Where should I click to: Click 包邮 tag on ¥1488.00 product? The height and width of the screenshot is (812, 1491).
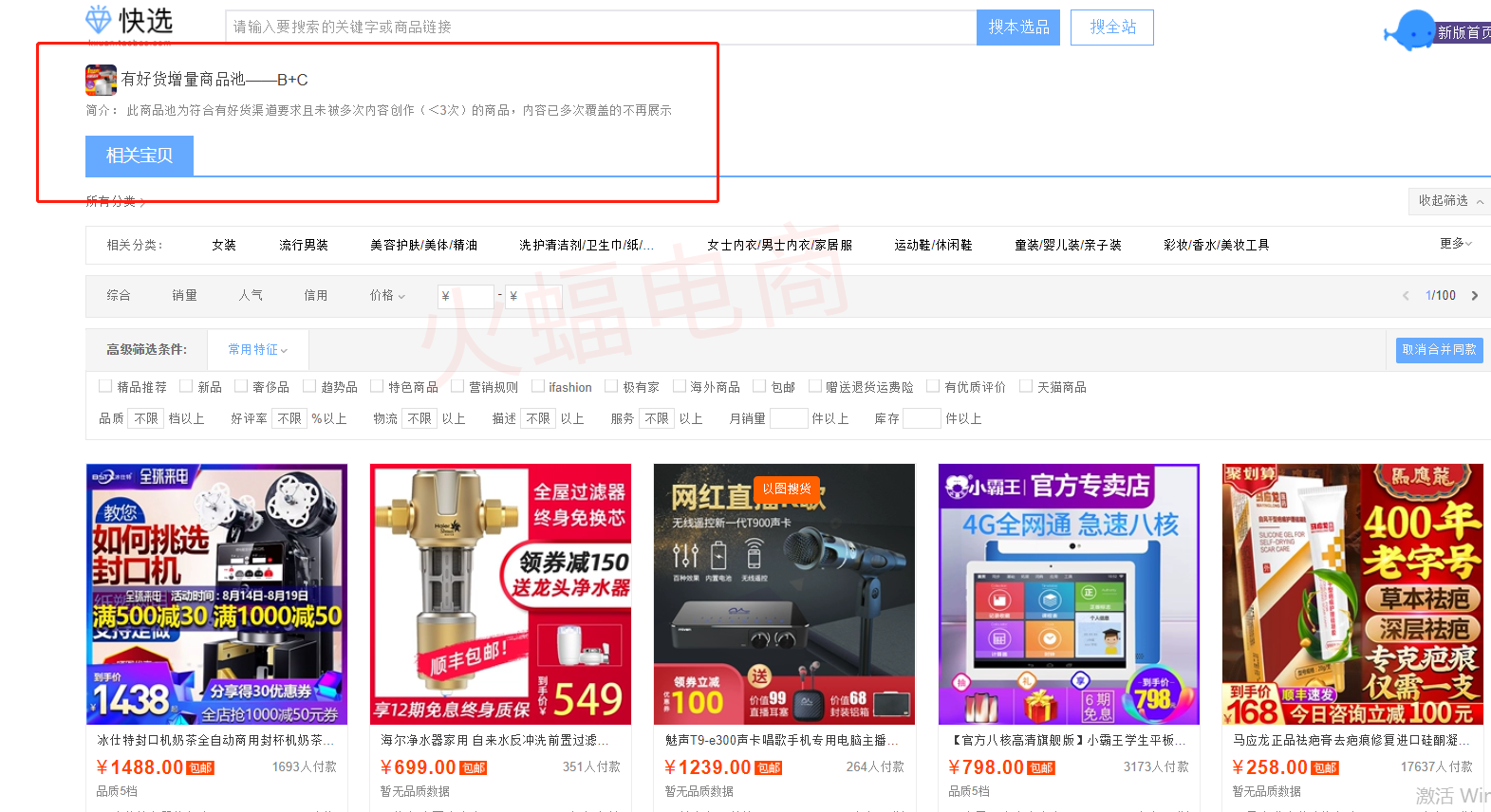[200, 768]
